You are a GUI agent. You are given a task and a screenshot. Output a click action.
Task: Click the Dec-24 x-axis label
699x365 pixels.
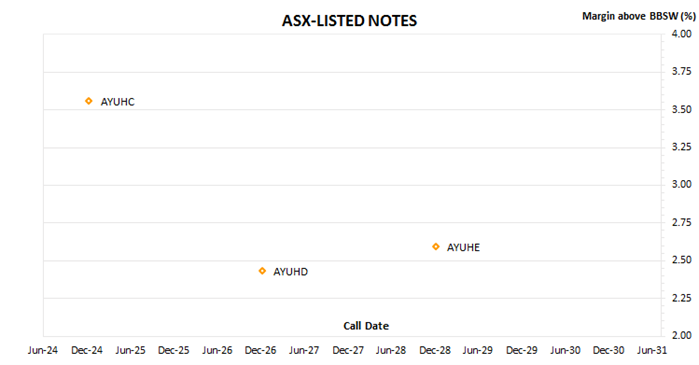coord(86,350)
